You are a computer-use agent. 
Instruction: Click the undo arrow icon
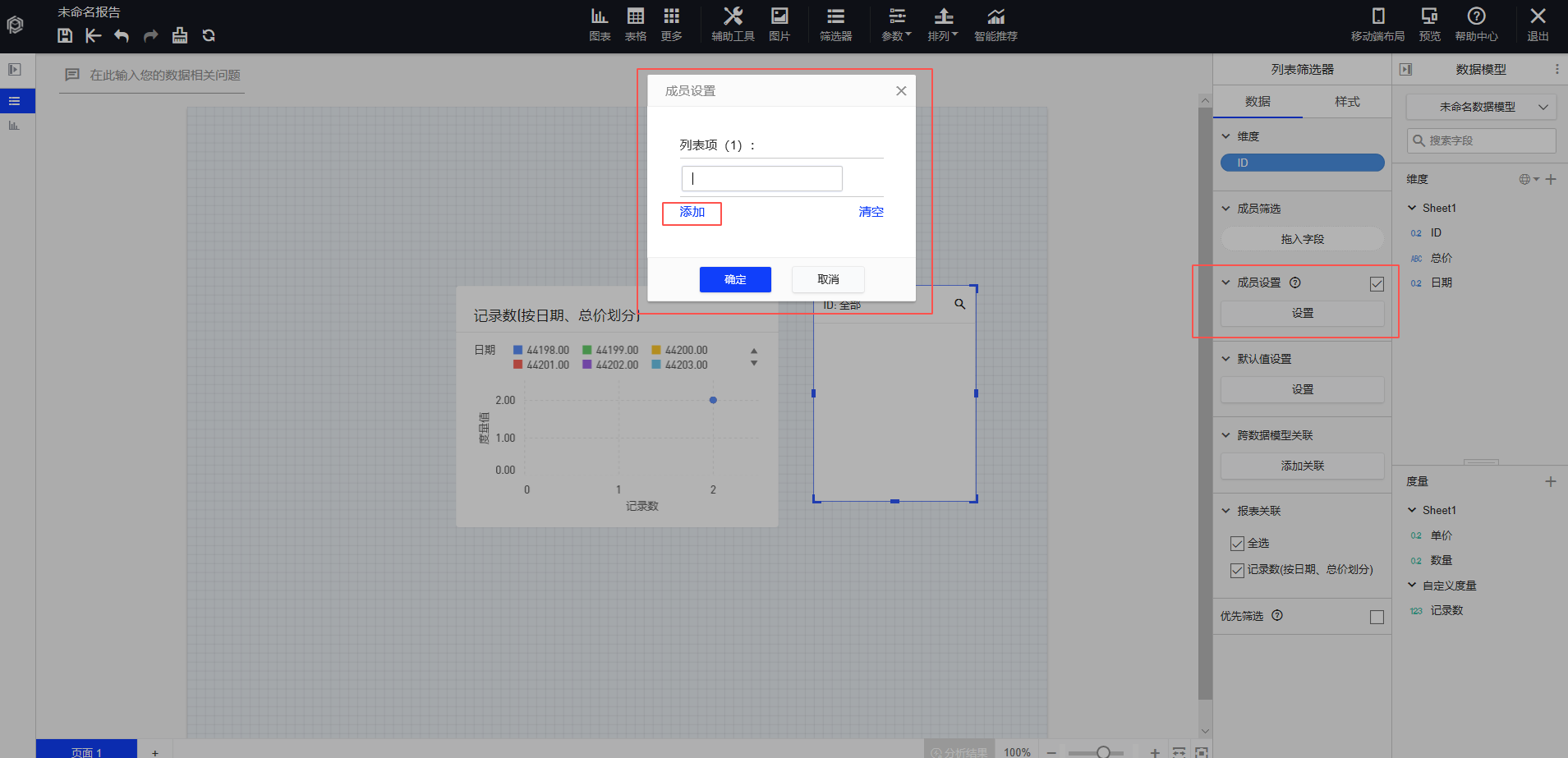[122, 35]
